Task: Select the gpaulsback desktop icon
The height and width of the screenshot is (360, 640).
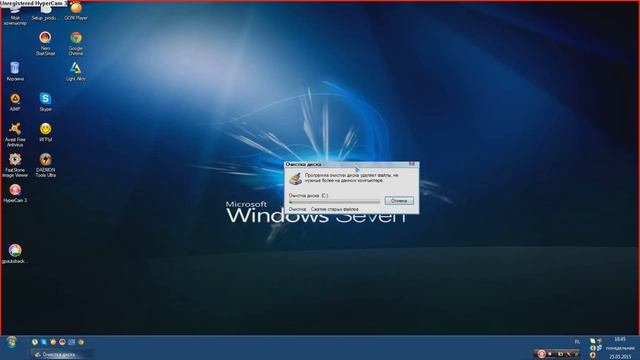Action: tap(15, 253)
